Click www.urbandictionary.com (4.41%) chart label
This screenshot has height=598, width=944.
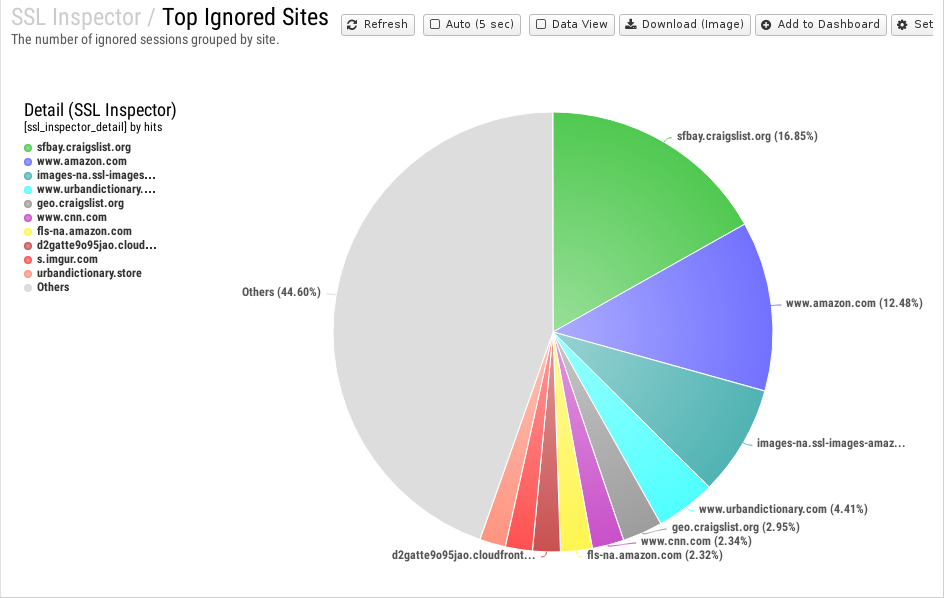click(783, 509)
